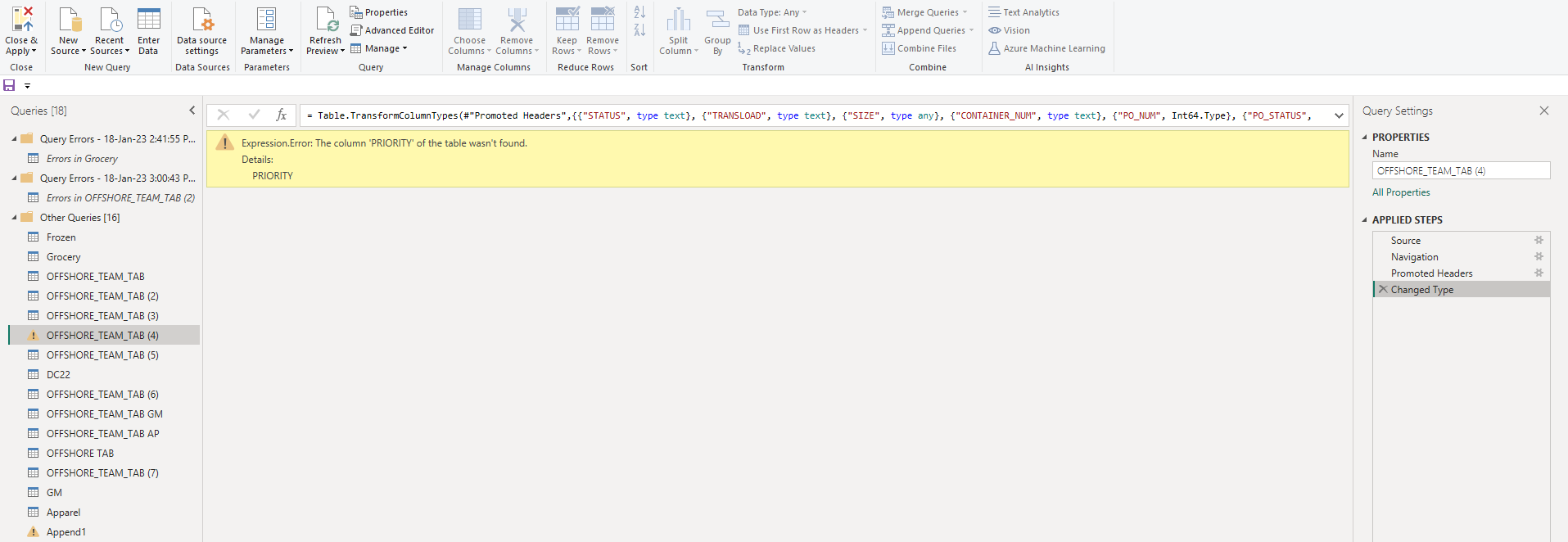Click Refresh Preview icon

click(326, 20)
